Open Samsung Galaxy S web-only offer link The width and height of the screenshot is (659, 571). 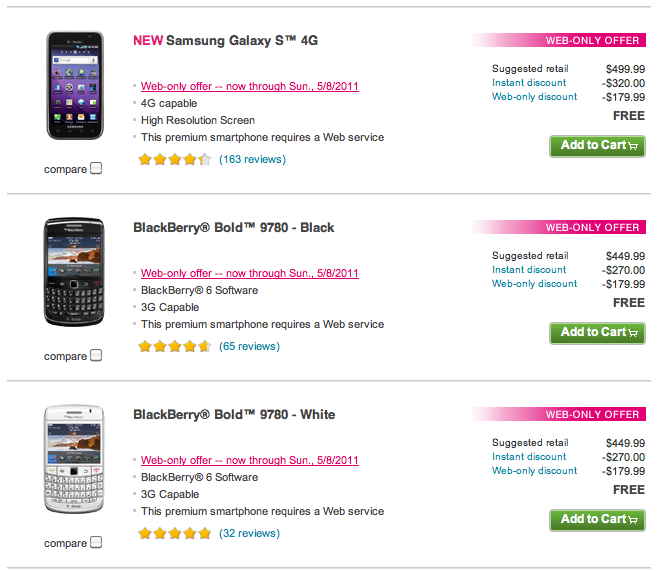click(249, 87)
